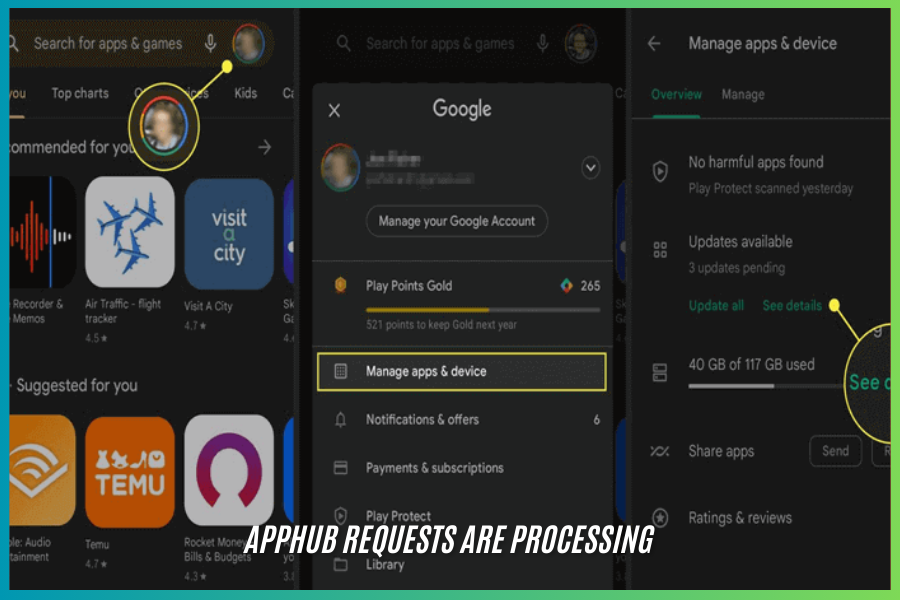Screen dimensions: 900x600
Task: Click the microphone icon in the middle screen
Action: (542, 44)
